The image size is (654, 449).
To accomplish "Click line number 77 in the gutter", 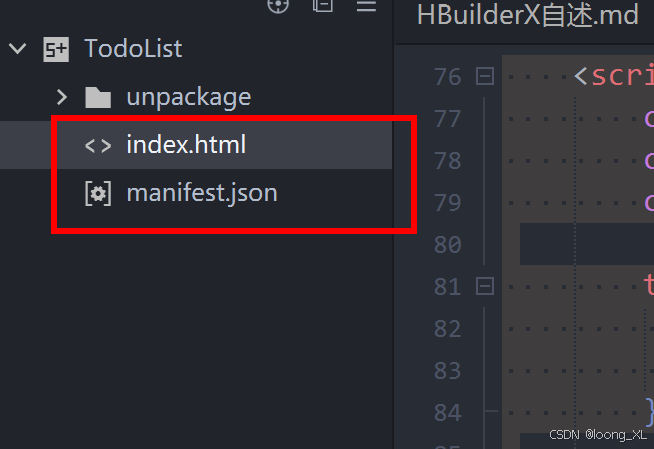I will tap(448, 118).
